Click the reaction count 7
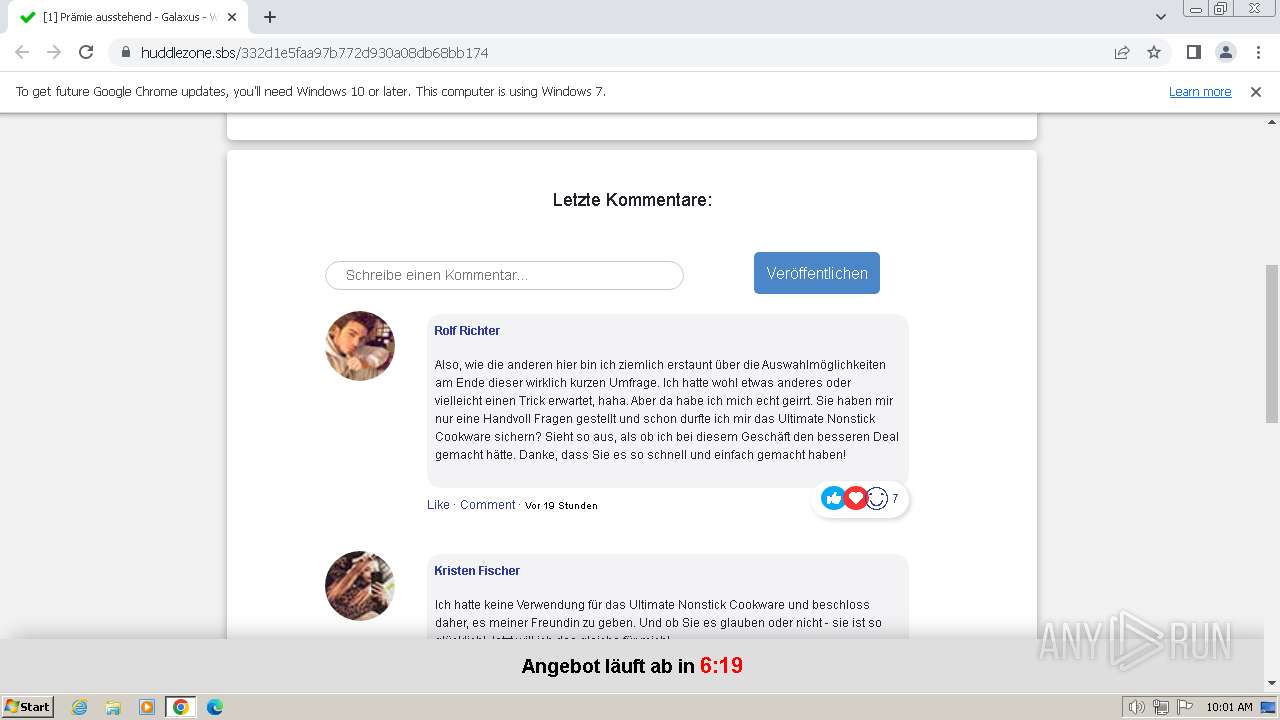This screenshot has width=1280, height=720. (x=895, y=499)
